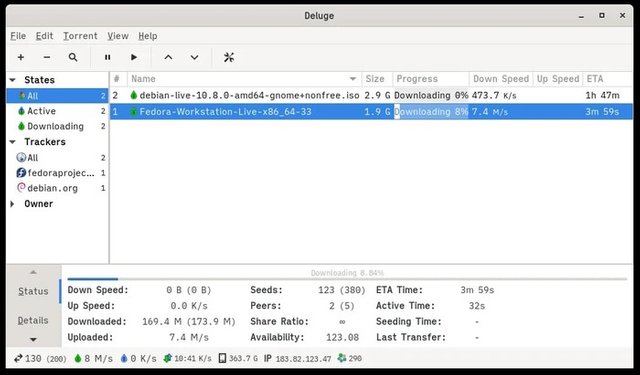This screenshot has height=375, width=640.
Task: Switch to the Details tab
Action: tap(33, 320)
